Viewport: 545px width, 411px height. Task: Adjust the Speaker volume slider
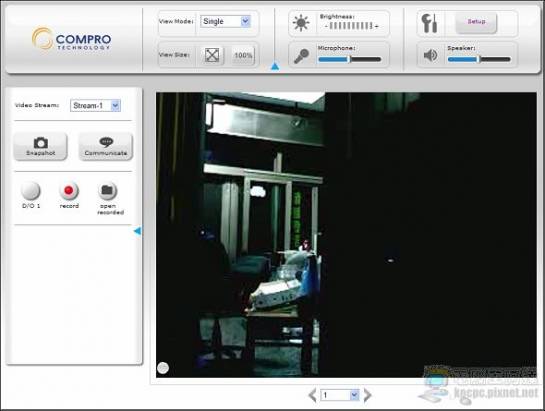(479, 59)
